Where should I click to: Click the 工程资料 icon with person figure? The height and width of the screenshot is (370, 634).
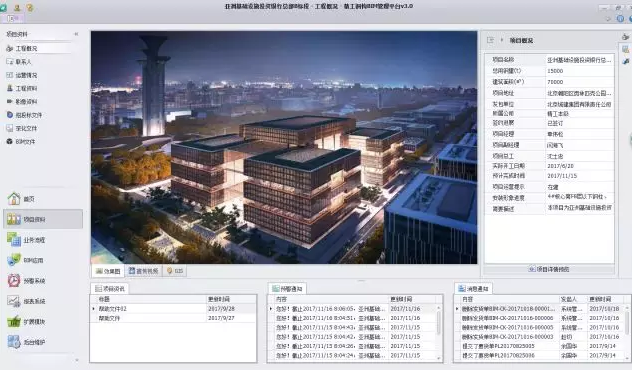click(x=10, y=88)
